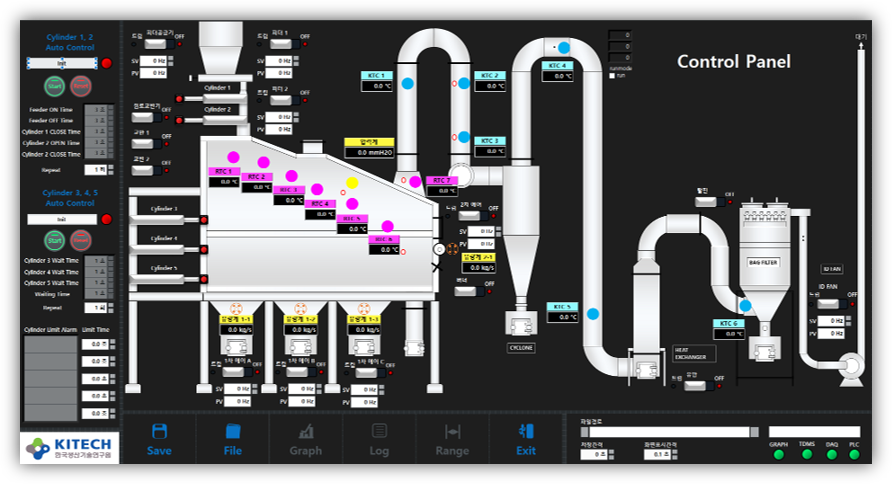Step up the first Limit Time value

click(113, 342)
